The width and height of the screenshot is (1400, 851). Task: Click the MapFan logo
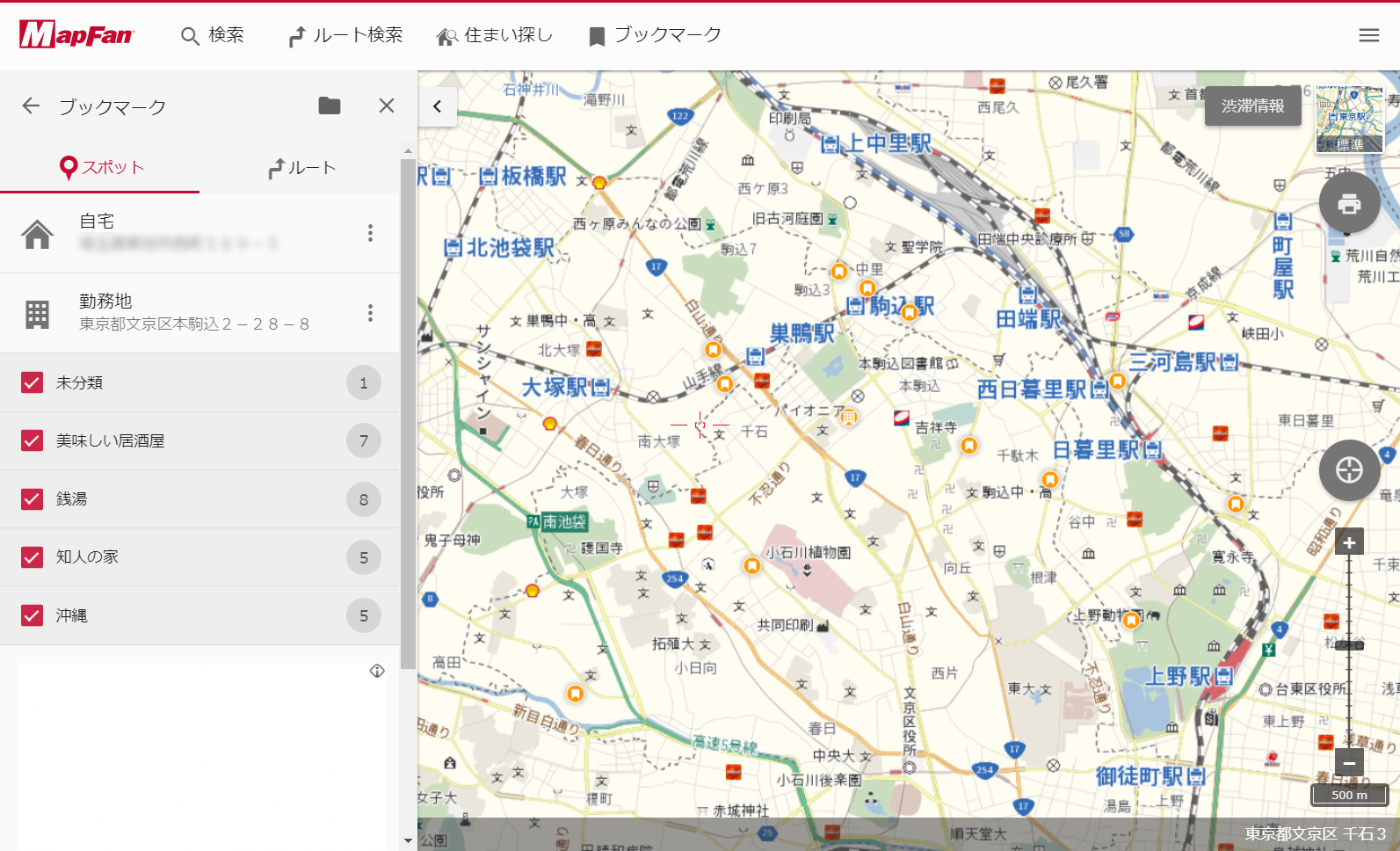(x=76, y=34)
